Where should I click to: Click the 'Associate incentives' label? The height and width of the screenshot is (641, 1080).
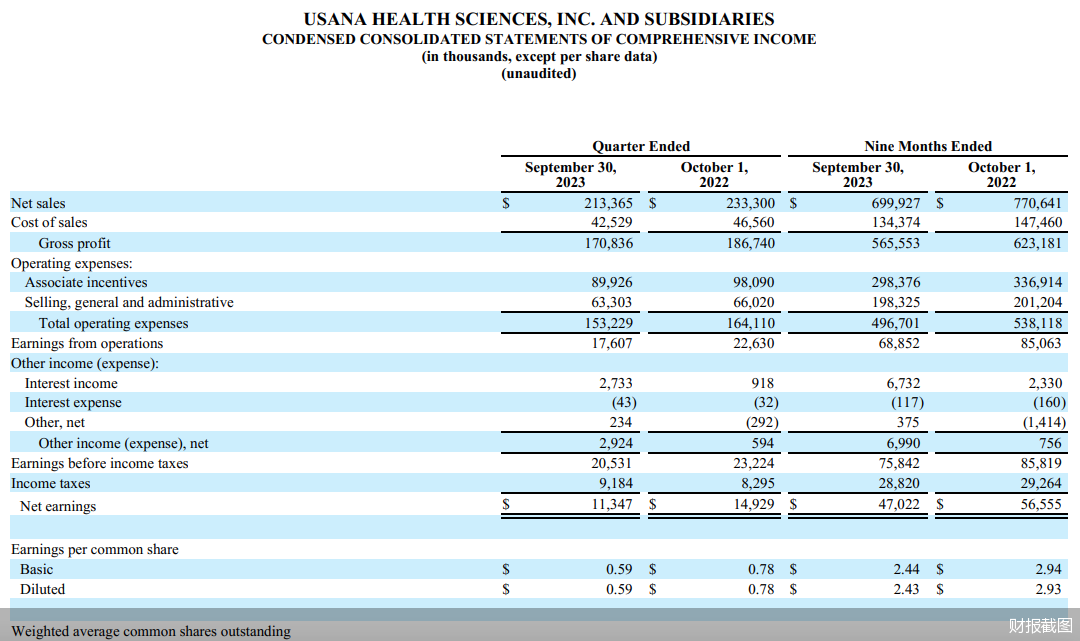pos(86,282)
